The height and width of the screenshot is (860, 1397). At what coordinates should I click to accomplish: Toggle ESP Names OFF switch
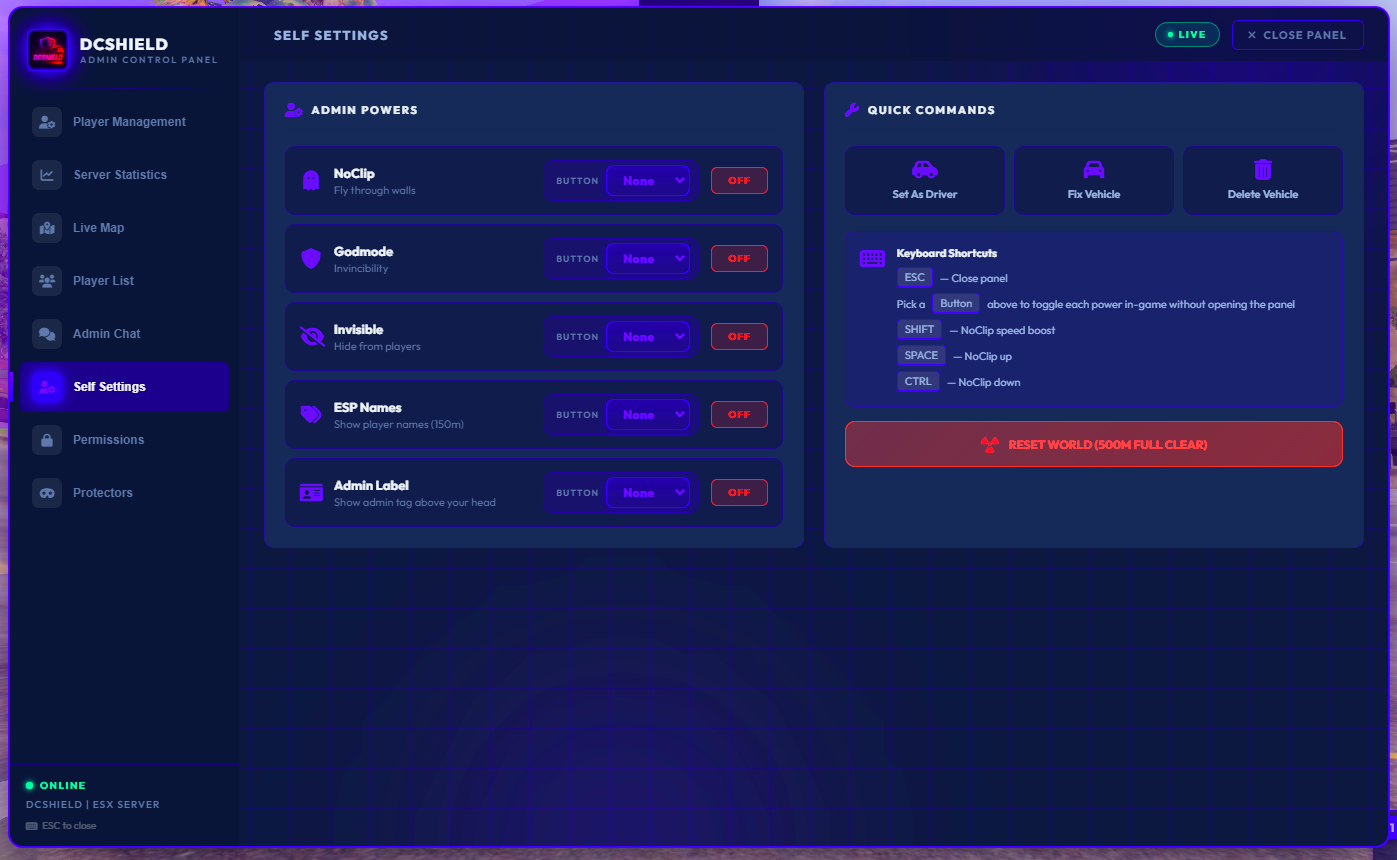[739, 415]
